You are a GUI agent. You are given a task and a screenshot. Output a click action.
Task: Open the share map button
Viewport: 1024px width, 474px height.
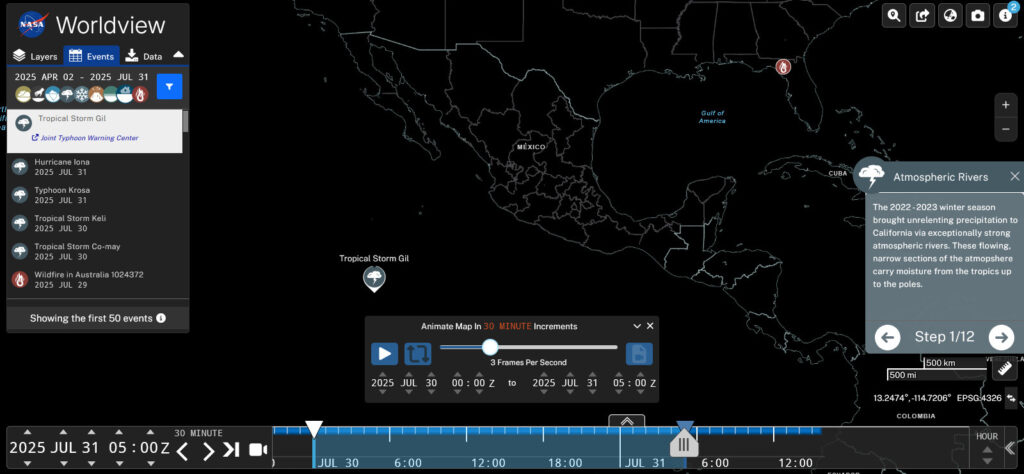coord(922,16)
